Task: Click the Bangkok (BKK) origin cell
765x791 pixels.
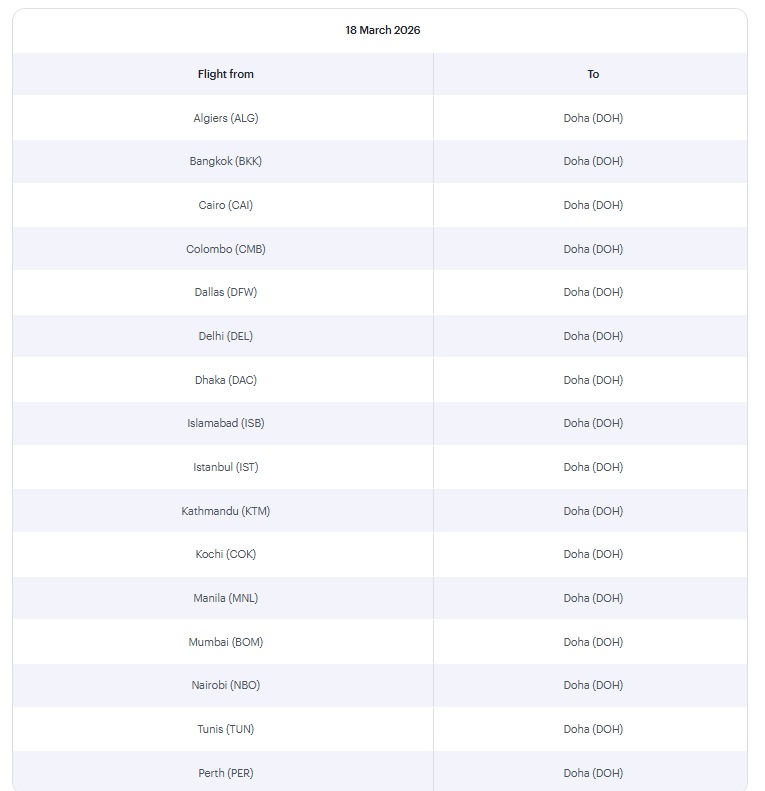Action: coord(225,161)
